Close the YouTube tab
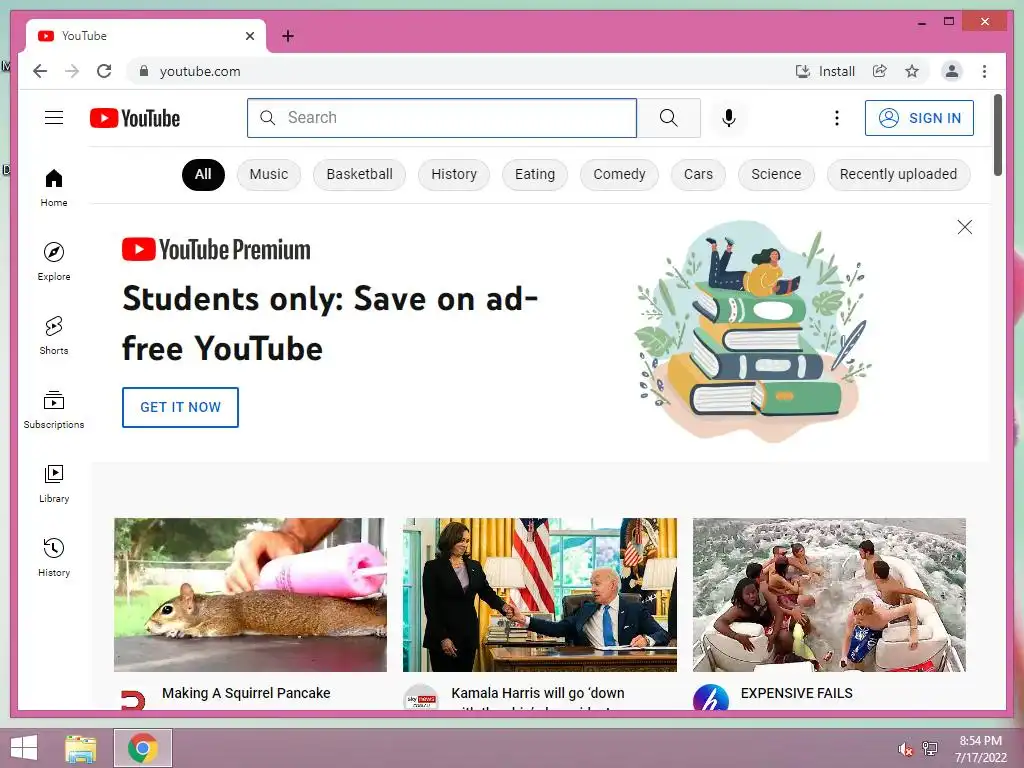The height and width of the screenshot is (768, 1024). 249,36
